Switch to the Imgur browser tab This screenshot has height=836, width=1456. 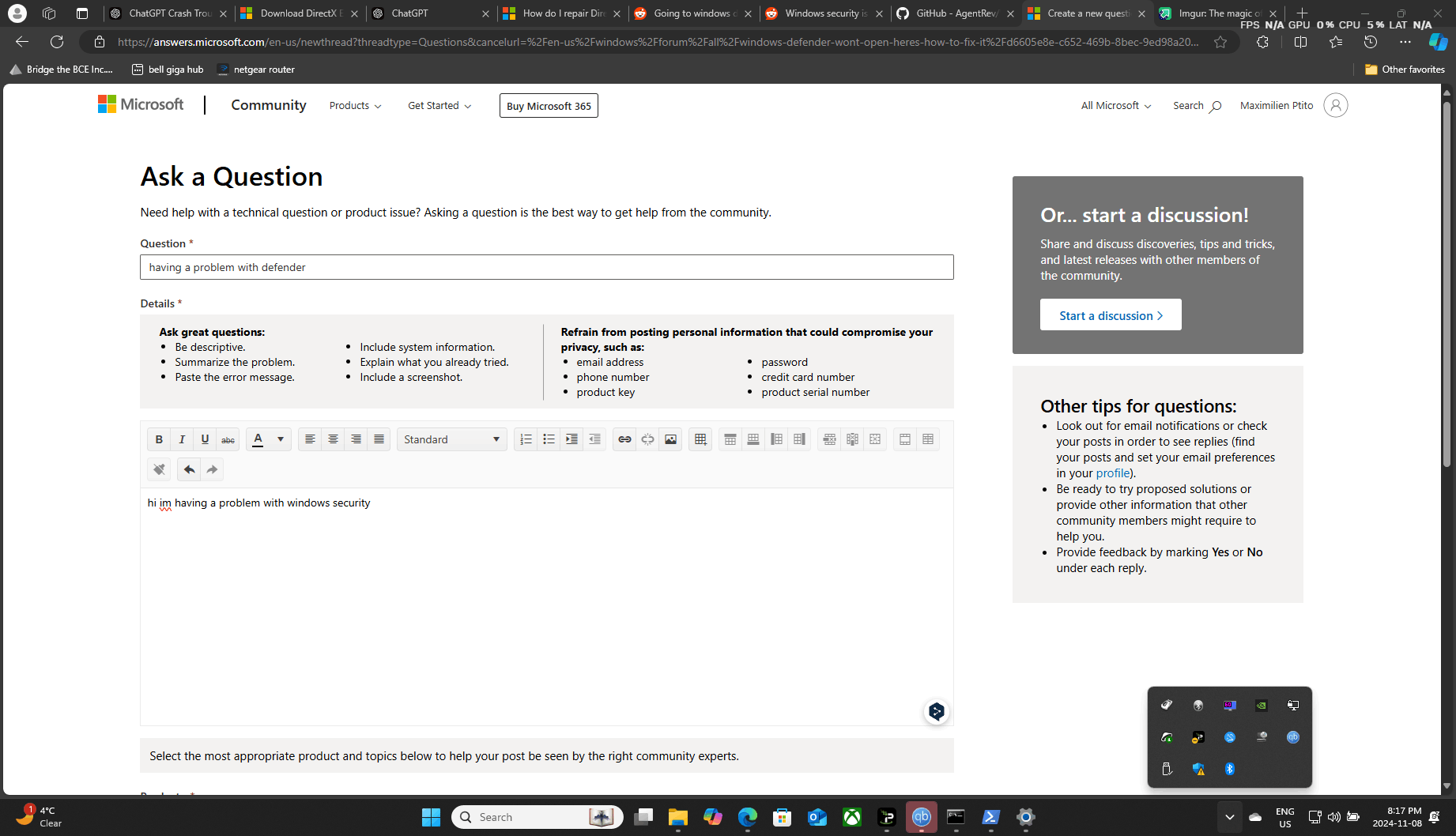[1218, 13]
